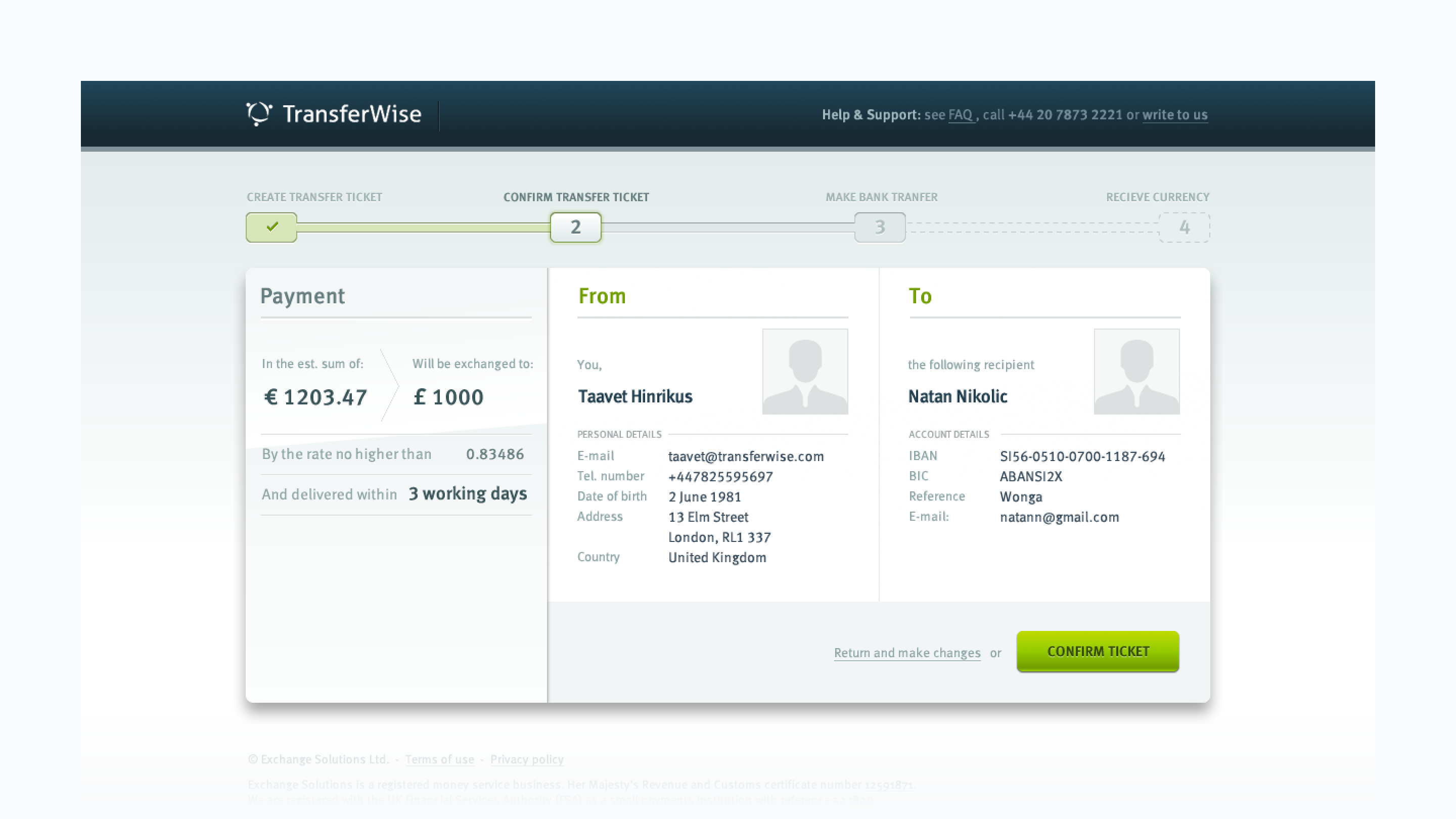Click recipient avatar placeholder image
Image resolution: width=1456 pixels, height=819 pixels.
[x=1136, y=372]
